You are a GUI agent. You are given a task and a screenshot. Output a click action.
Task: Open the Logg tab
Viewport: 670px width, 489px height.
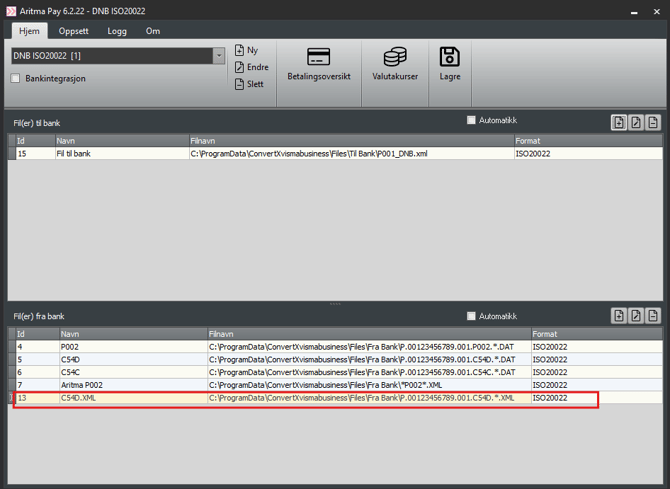[117, 31]
